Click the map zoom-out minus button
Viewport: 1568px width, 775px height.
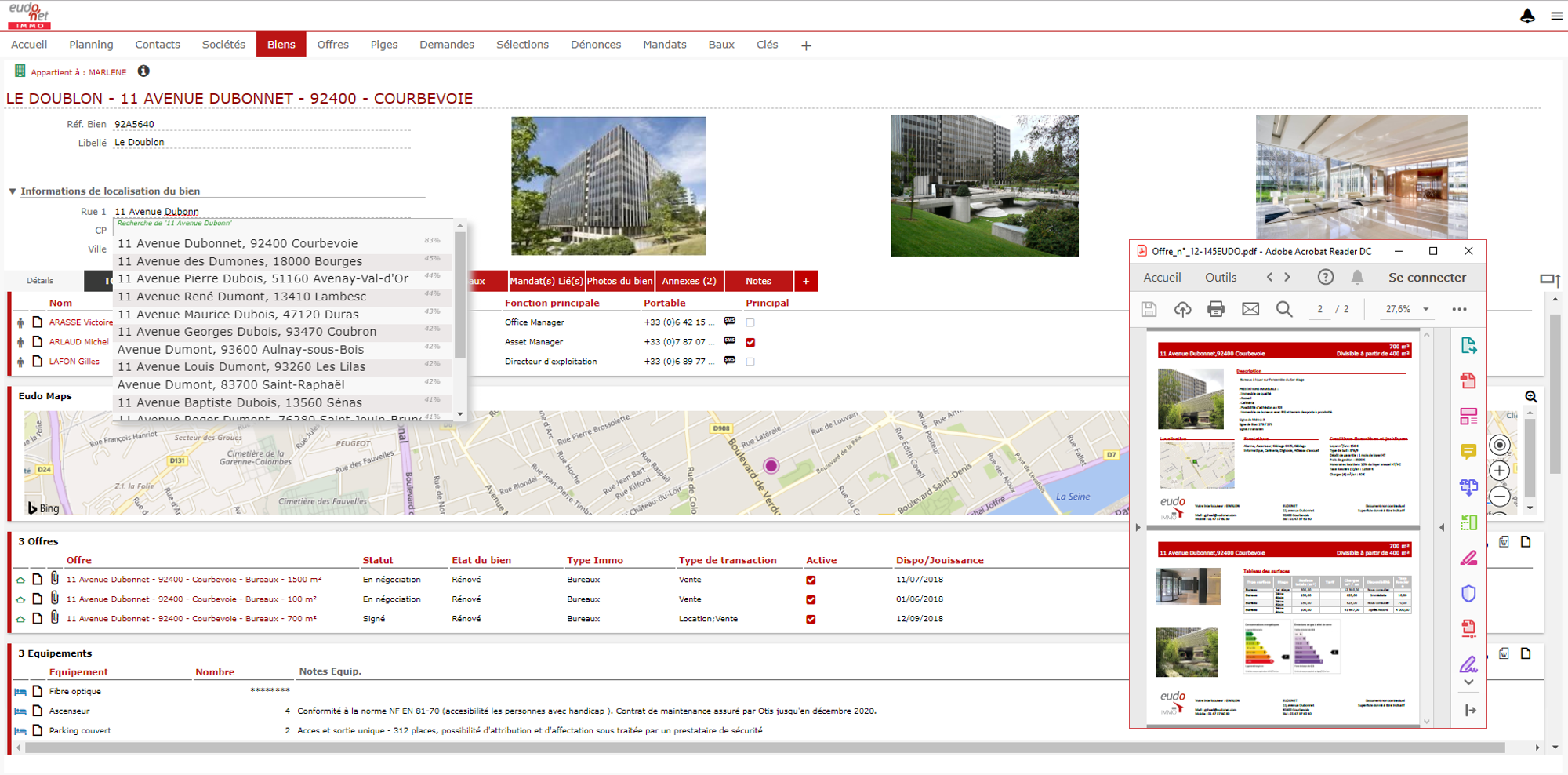pyautogui.click(x=1500, y=497)
